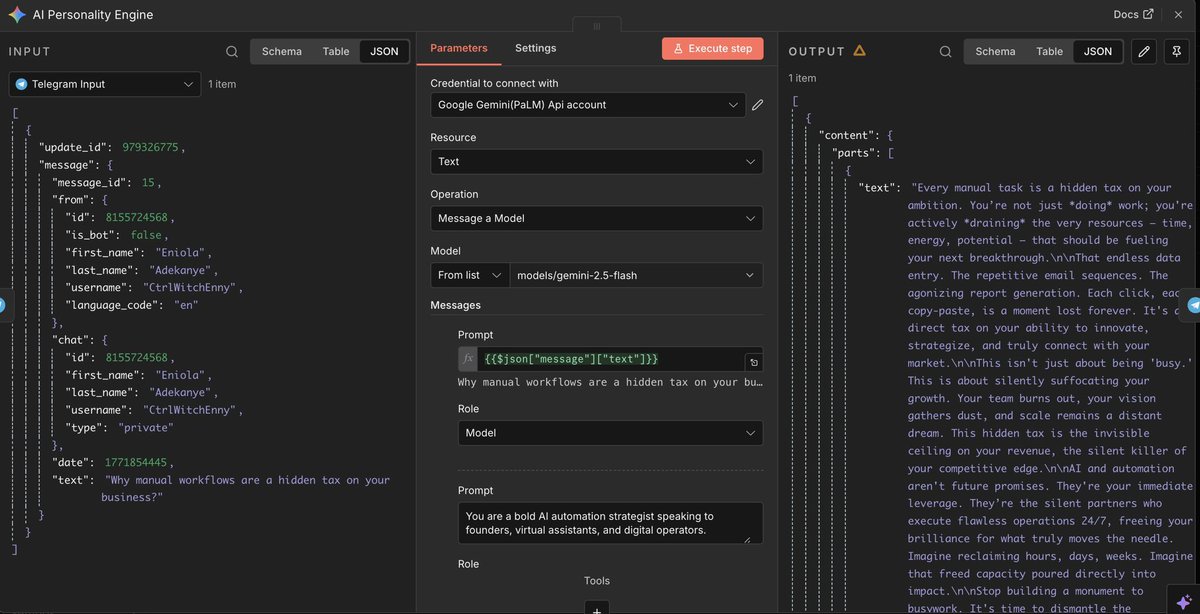Switch INPUT view to Table

coord(336,51)
